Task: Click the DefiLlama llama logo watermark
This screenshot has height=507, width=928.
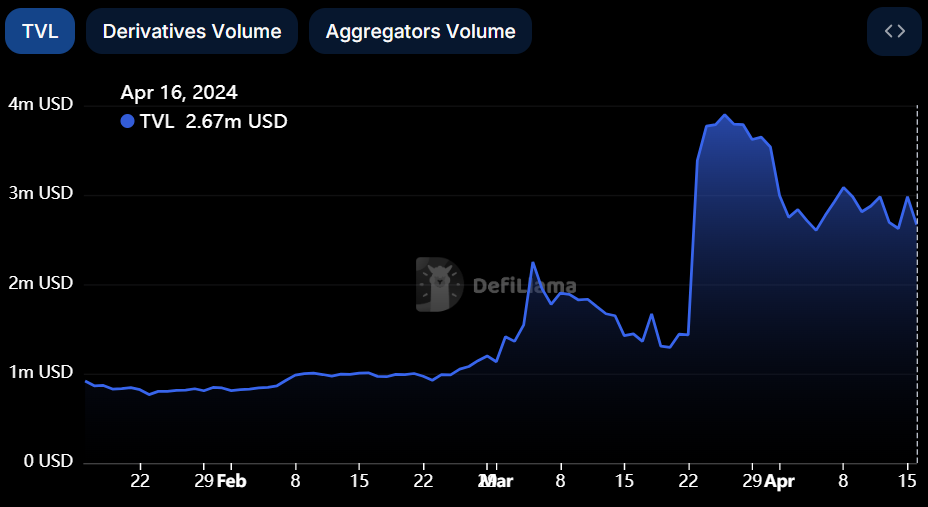Action: [x=440, y=285]
